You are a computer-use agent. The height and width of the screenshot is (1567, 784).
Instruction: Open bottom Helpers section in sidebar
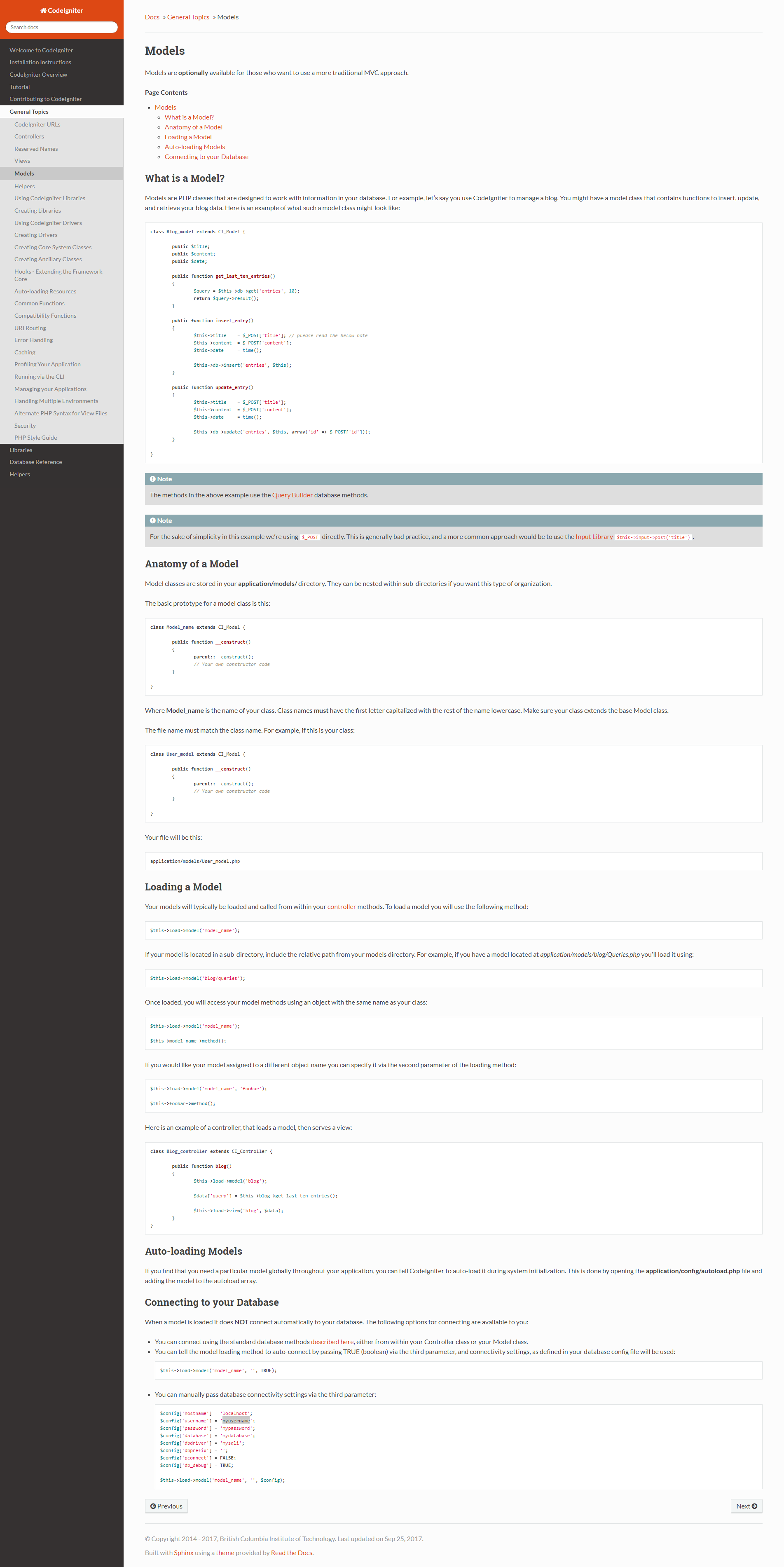tap(61, 475)
